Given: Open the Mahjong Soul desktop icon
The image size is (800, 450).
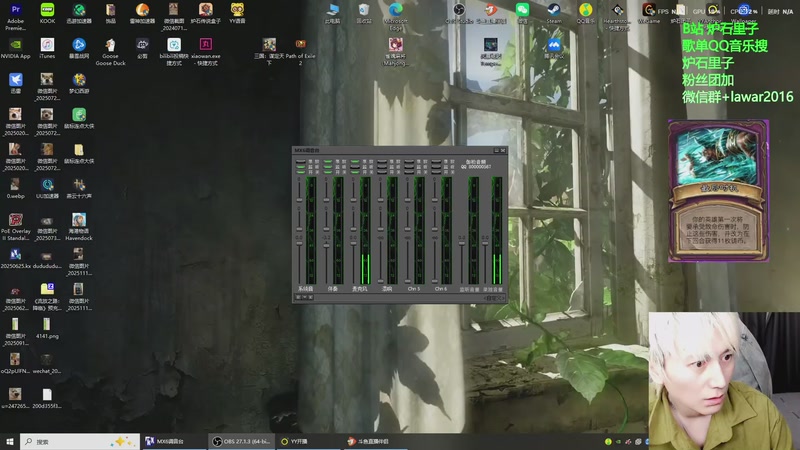Looking at the screenshot, I should (395, 52).
